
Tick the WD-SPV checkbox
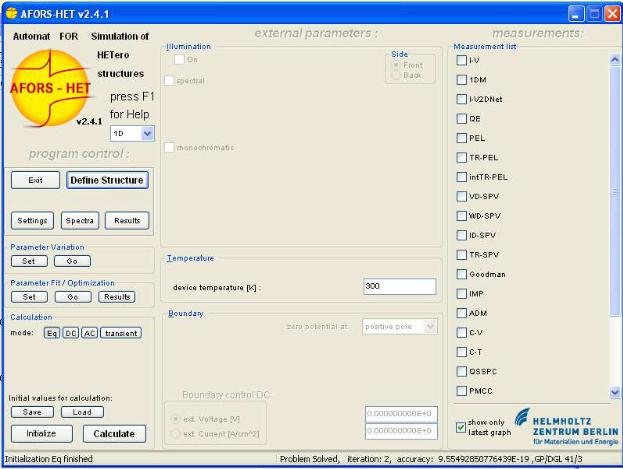click(x=461, y=216)
